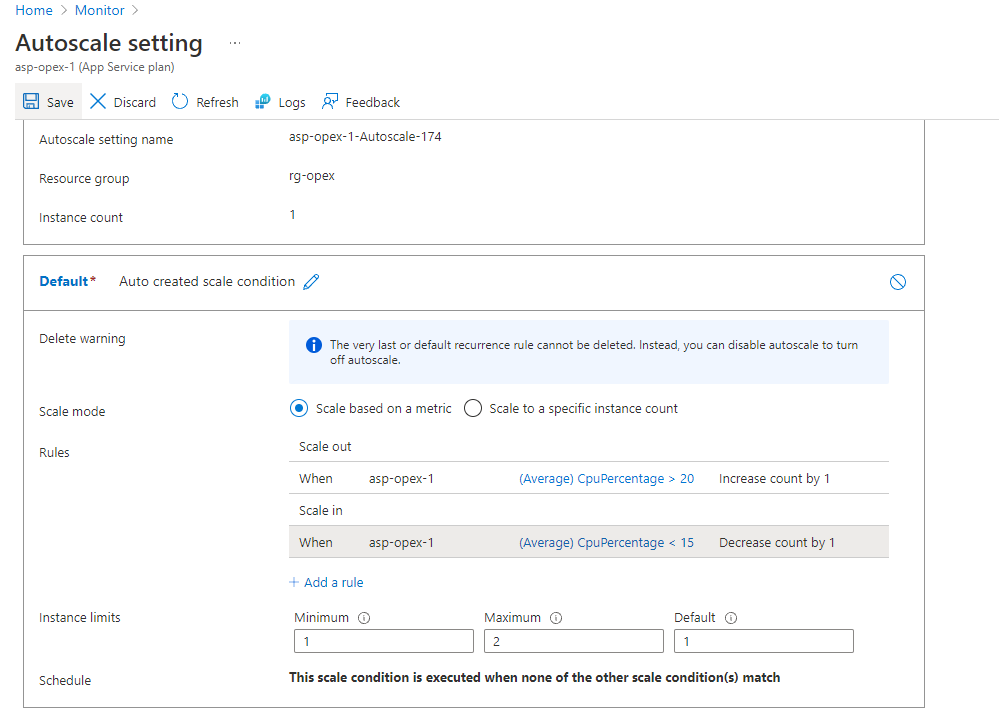
Task: Click the Save floppy disk icon
Action: (31, 101)
